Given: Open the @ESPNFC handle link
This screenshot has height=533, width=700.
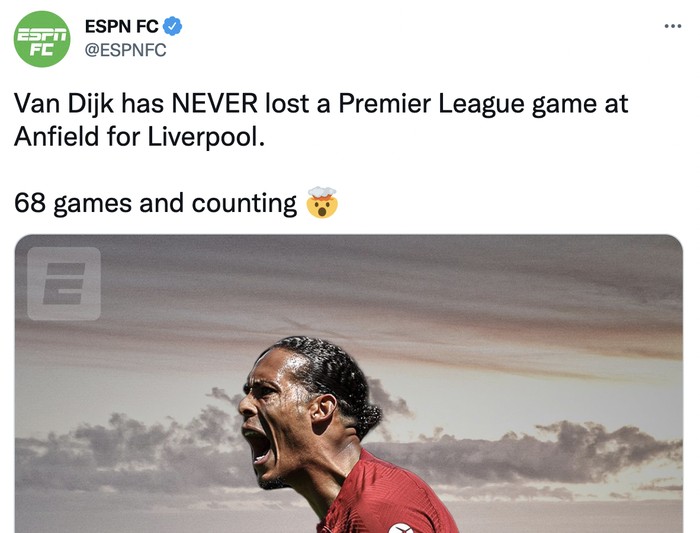Looking at the screenshot, I should click(x=125, y=51).
